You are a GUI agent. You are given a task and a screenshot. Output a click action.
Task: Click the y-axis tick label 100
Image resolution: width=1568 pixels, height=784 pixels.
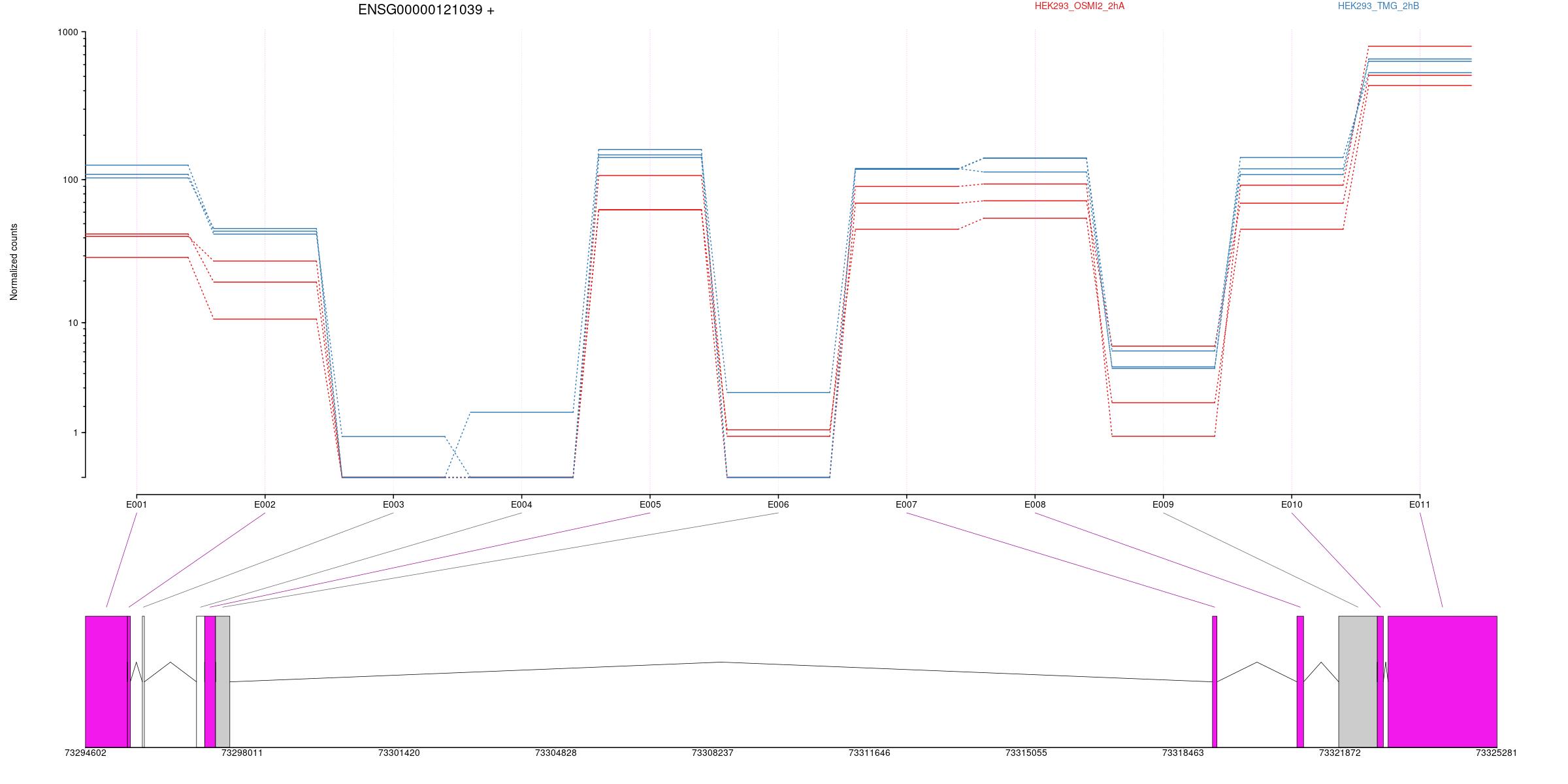tap(70, 180)
